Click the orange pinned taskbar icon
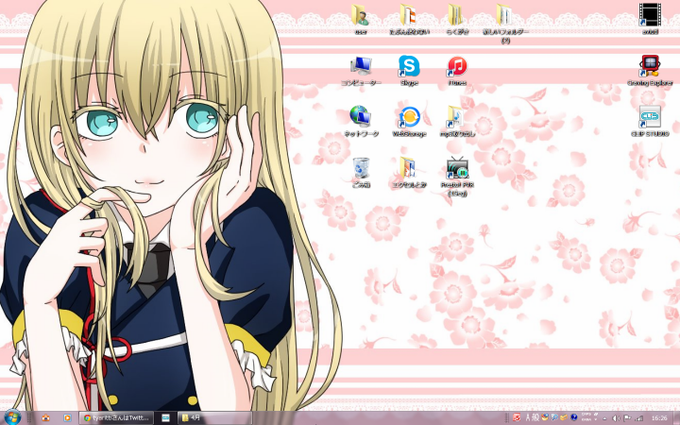 (46, 418)
